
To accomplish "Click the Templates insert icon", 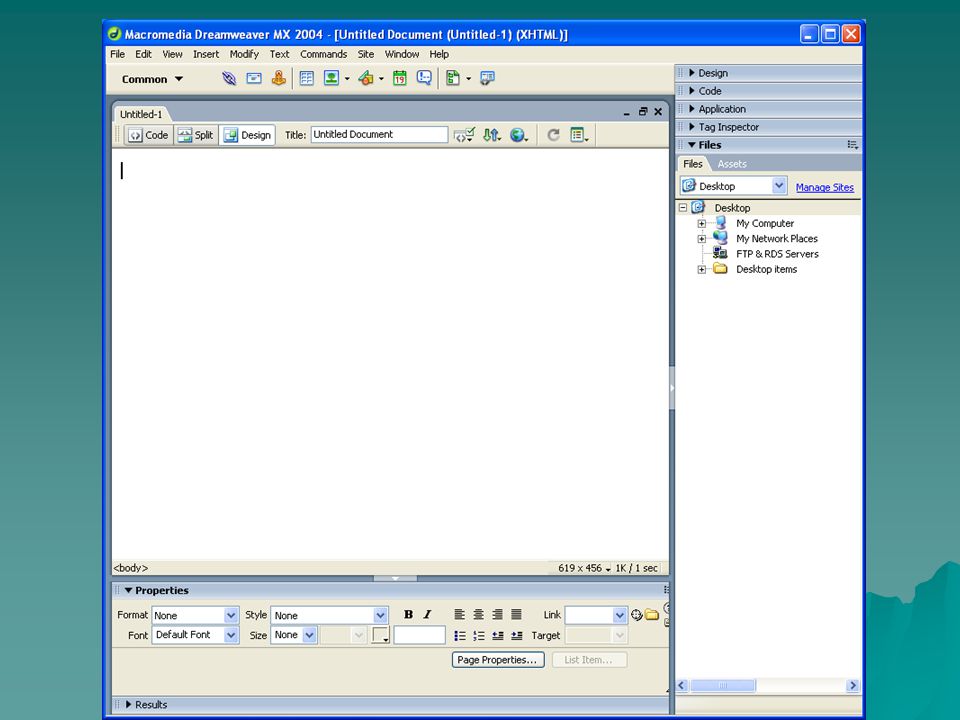I will 453,78.
